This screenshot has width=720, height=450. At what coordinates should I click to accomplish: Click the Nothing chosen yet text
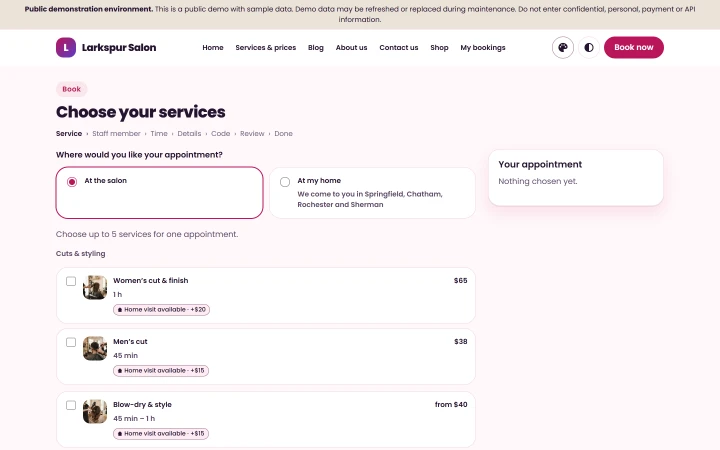[538, 181]
